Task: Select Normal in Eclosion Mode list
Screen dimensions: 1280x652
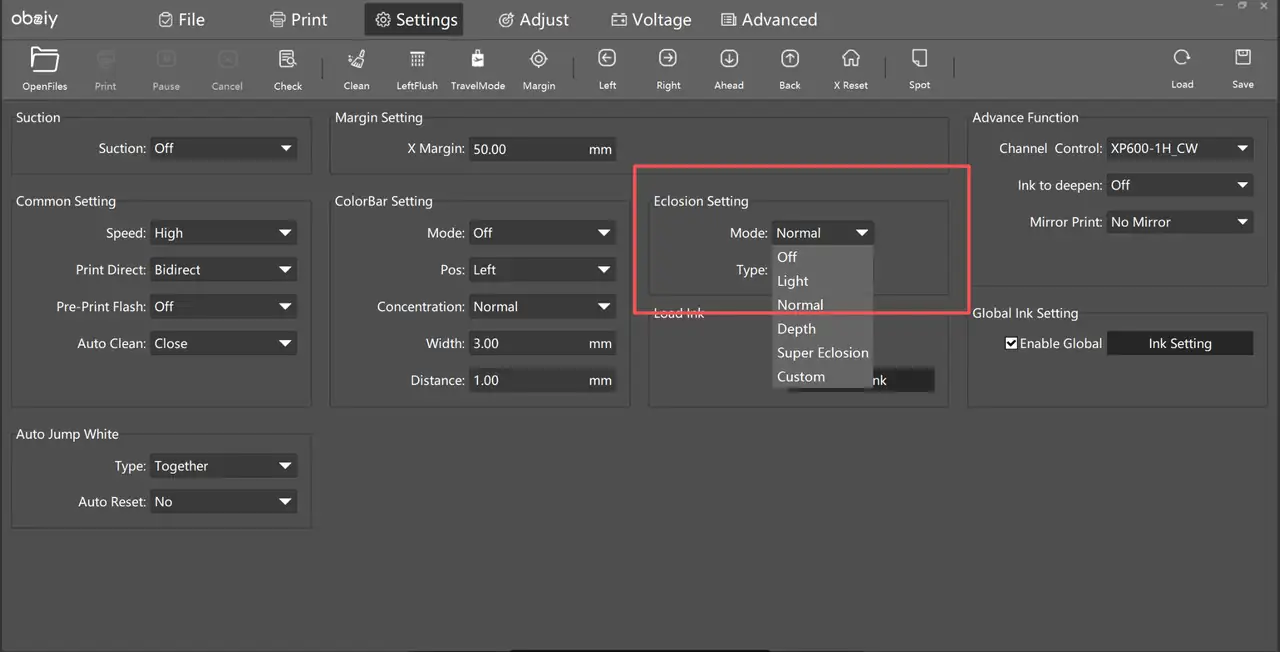Action: point(823,305)
